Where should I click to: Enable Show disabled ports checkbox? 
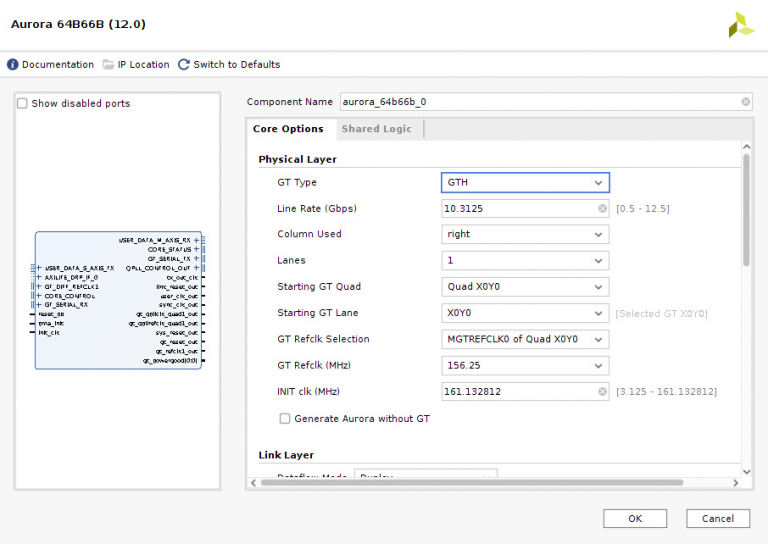point(23,104)
